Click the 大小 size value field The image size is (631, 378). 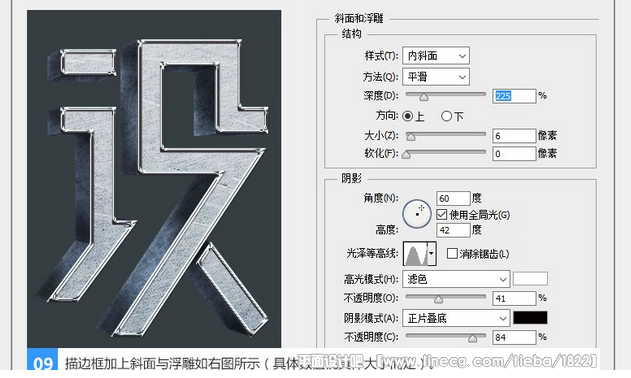[514, 136]
